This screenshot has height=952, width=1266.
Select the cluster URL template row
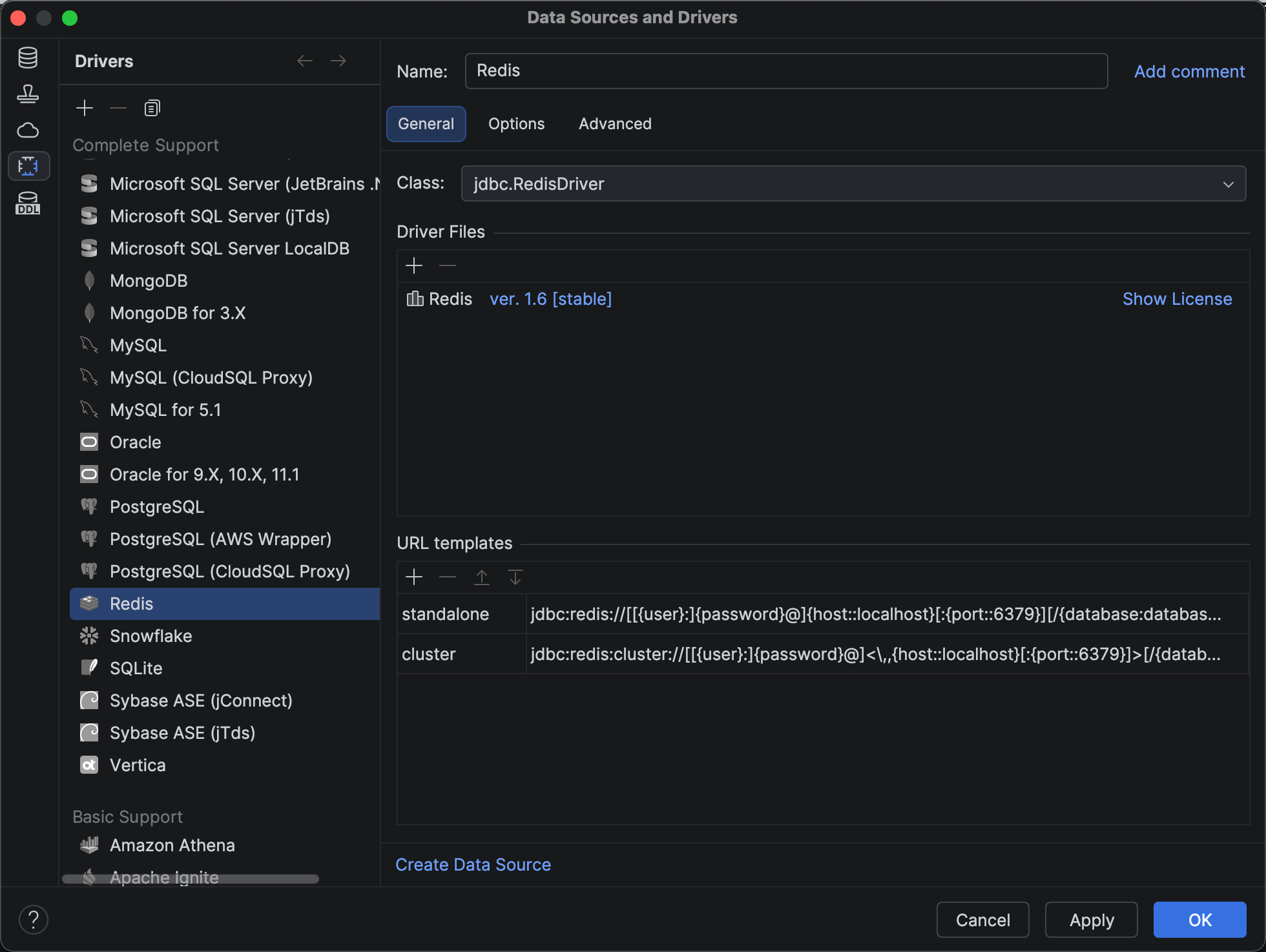tap(823, 654)
